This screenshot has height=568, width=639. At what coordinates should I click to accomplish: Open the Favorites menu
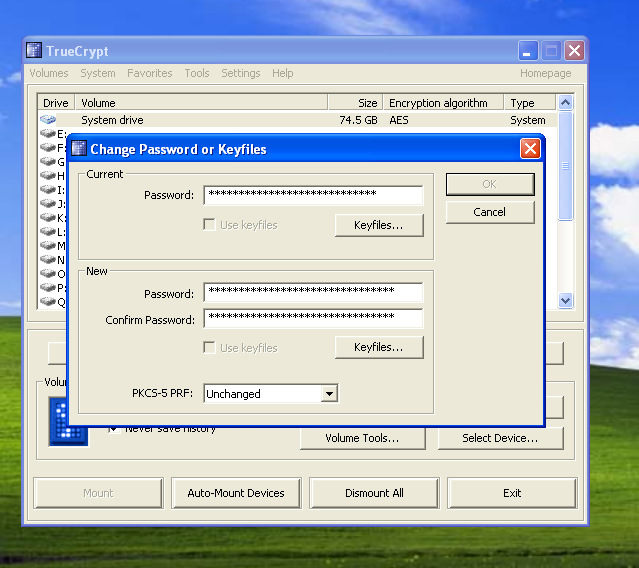[x=150, y=73]
